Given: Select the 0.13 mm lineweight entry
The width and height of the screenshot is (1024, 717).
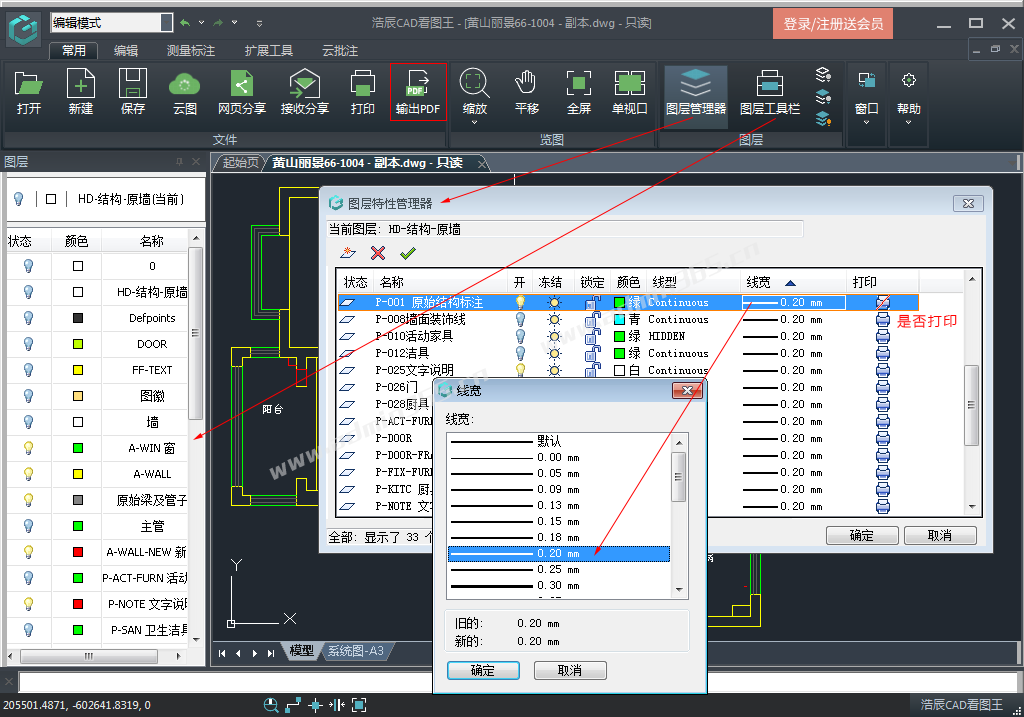Looking at the screenshot, I should [x=558, y=505].
